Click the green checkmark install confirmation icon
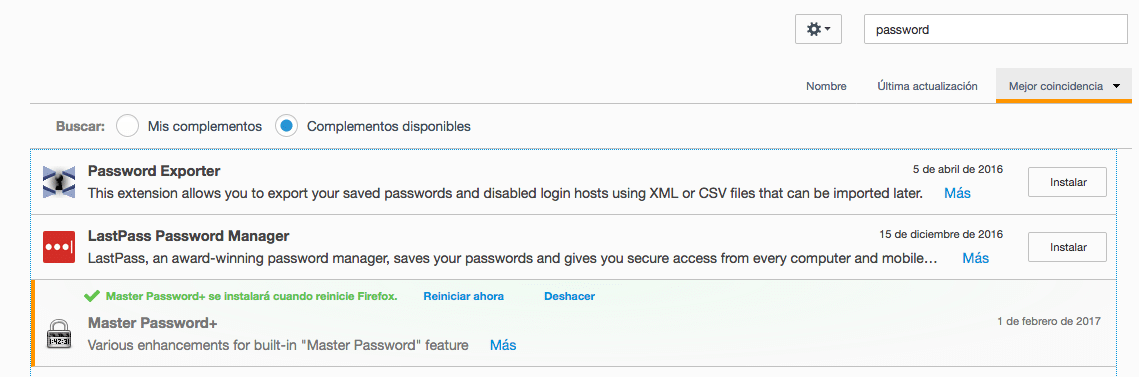This screenshot has height=377, width=1139. click(92, 296)
